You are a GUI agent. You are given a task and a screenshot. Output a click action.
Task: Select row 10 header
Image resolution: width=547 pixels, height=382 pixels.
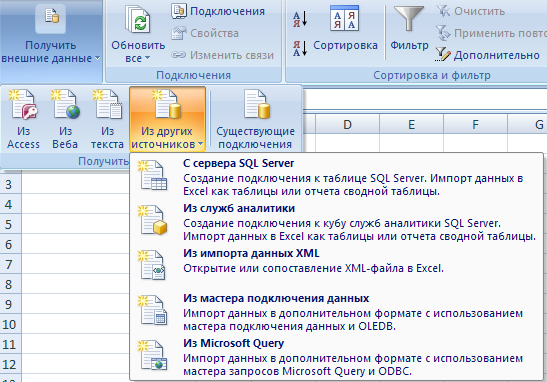[x=10, y=324]
